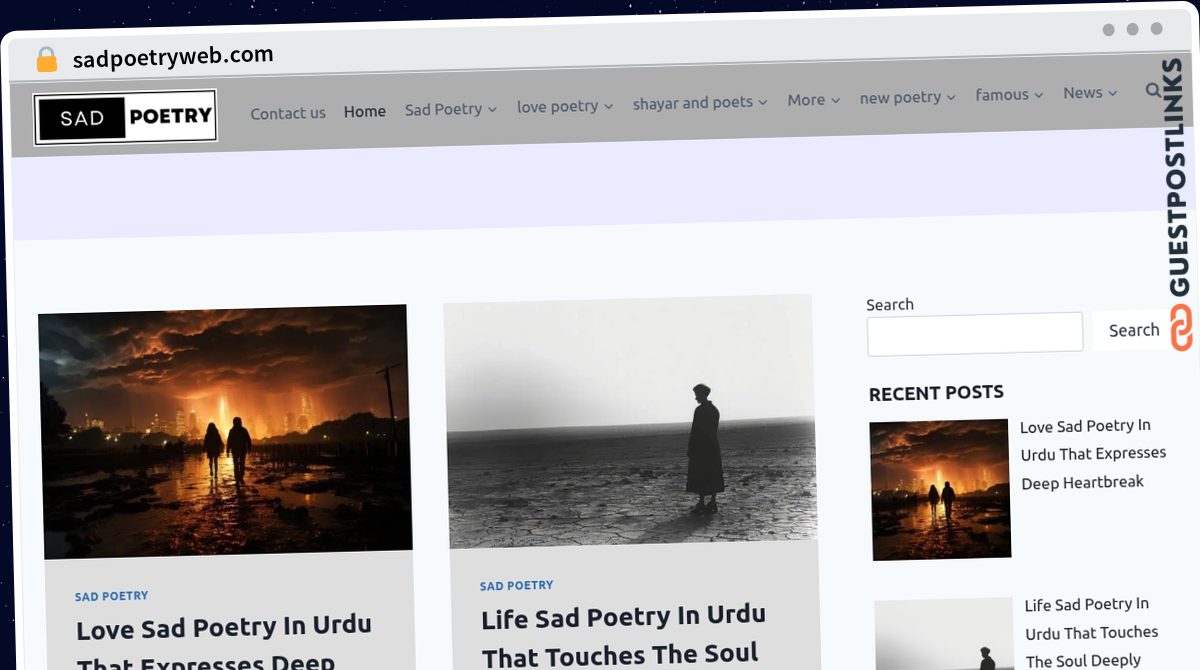
Task: Click the couple at burning city thumbnail
Action: (x=225, y=431)
